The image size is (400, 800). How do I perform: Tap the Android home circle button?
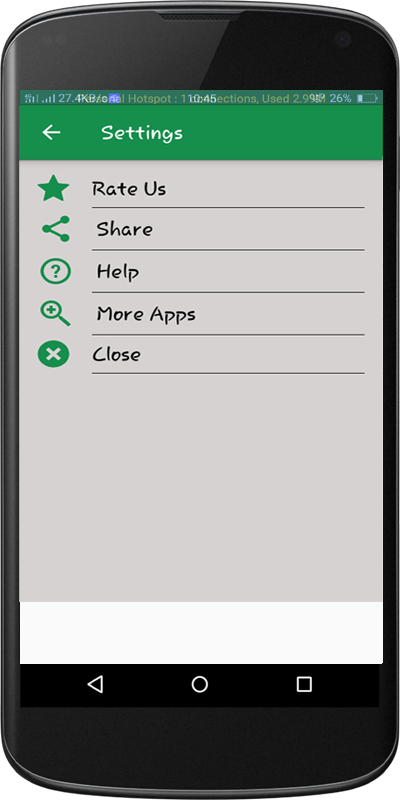[x=199, y=684]
